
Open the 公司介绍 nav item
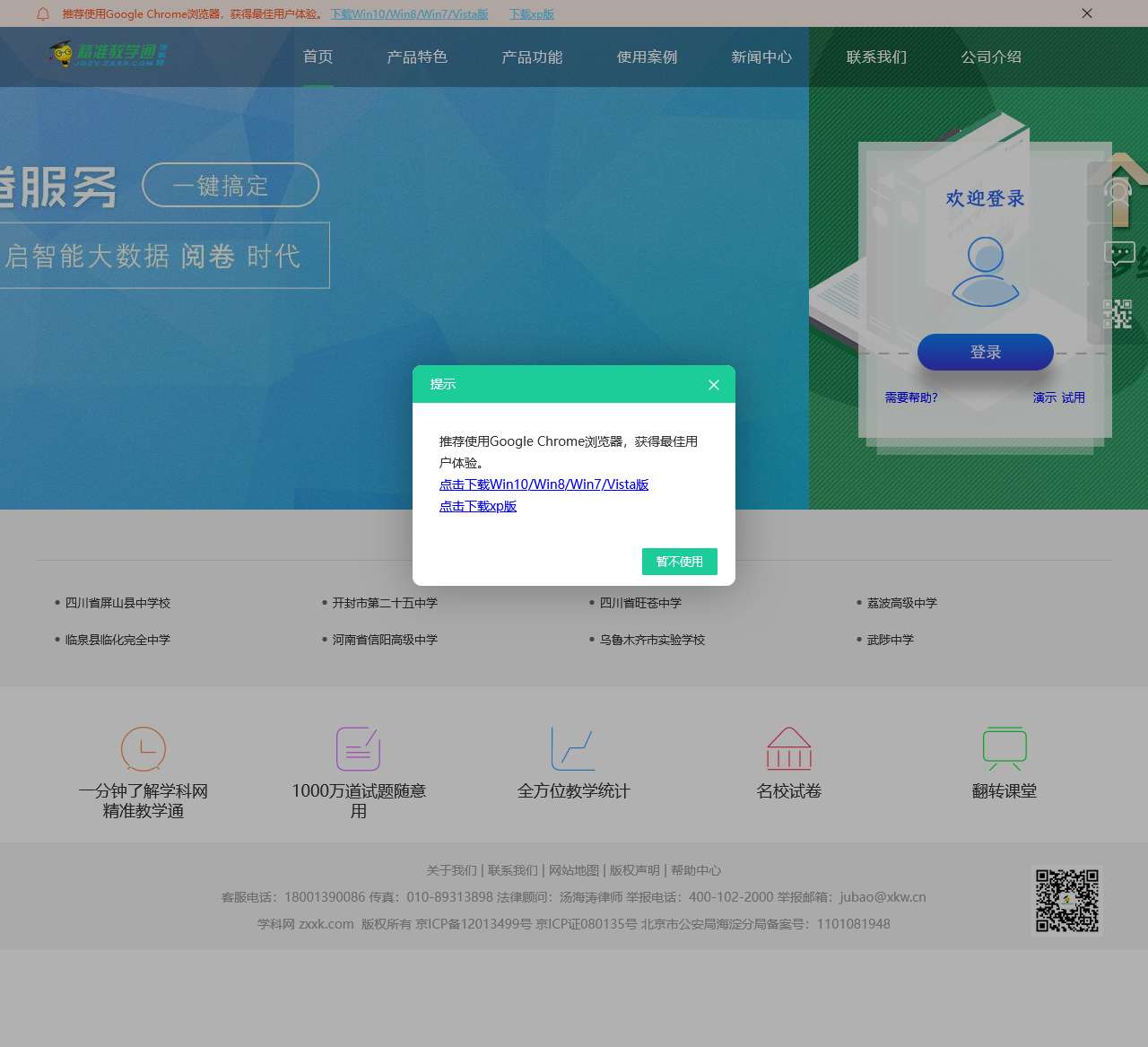pos(991,57)
